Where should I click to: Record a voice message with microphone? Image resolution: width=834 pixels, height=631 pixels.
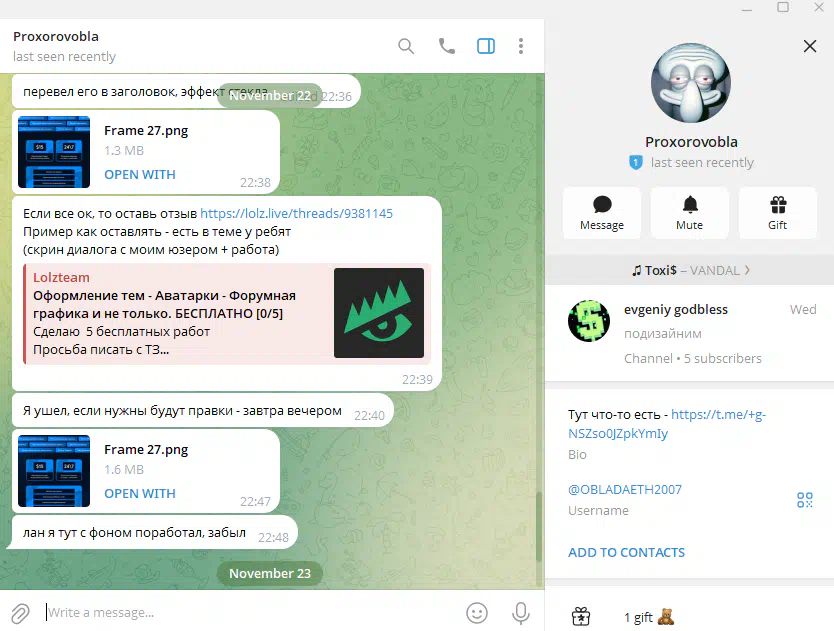tap(520, 612)
